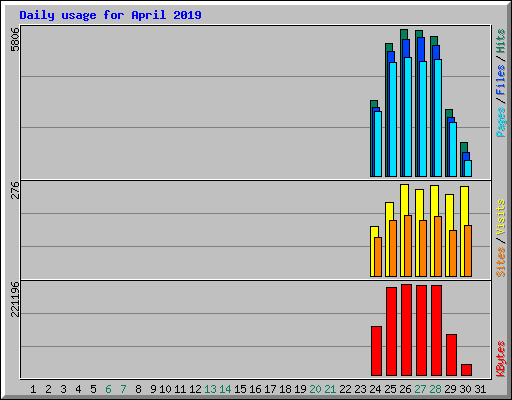
Task: Click the 'Files' legend label
Action: [x=500, y=80]
